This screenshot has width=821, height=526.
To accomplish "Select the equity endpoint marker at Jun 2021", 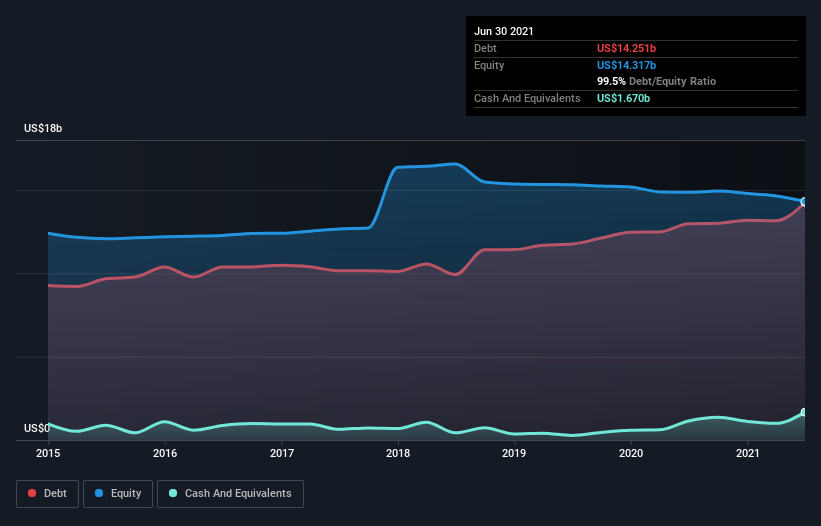I will click(x=804, y=202).
